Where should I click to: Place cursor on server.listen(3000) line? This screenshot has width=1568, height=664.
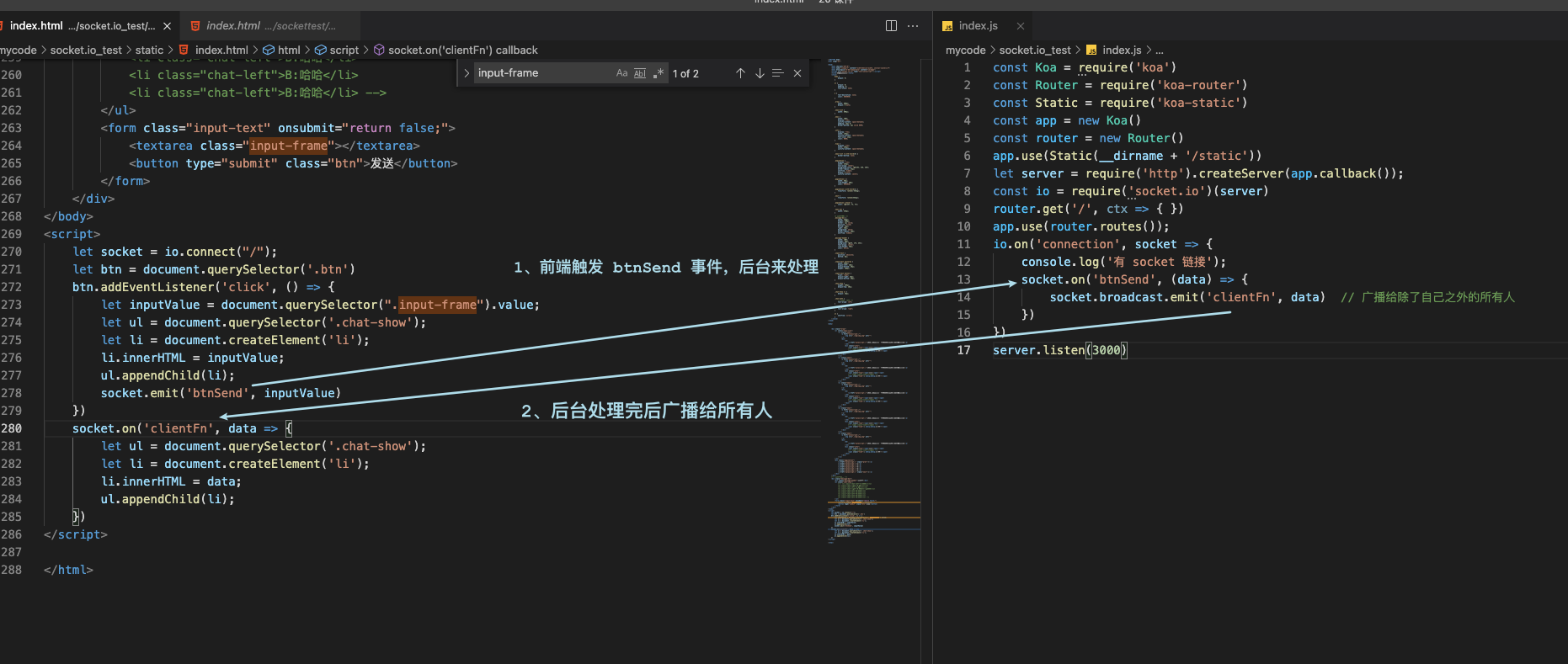1059,350
